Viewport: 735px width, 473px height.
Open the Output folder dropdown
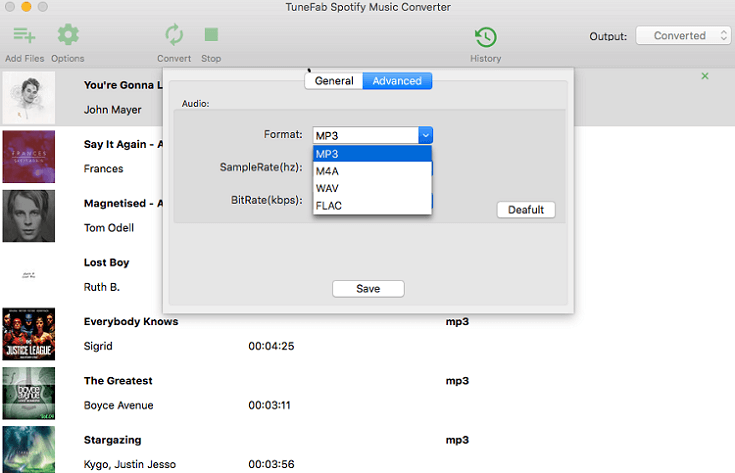[x=683, y=36]
